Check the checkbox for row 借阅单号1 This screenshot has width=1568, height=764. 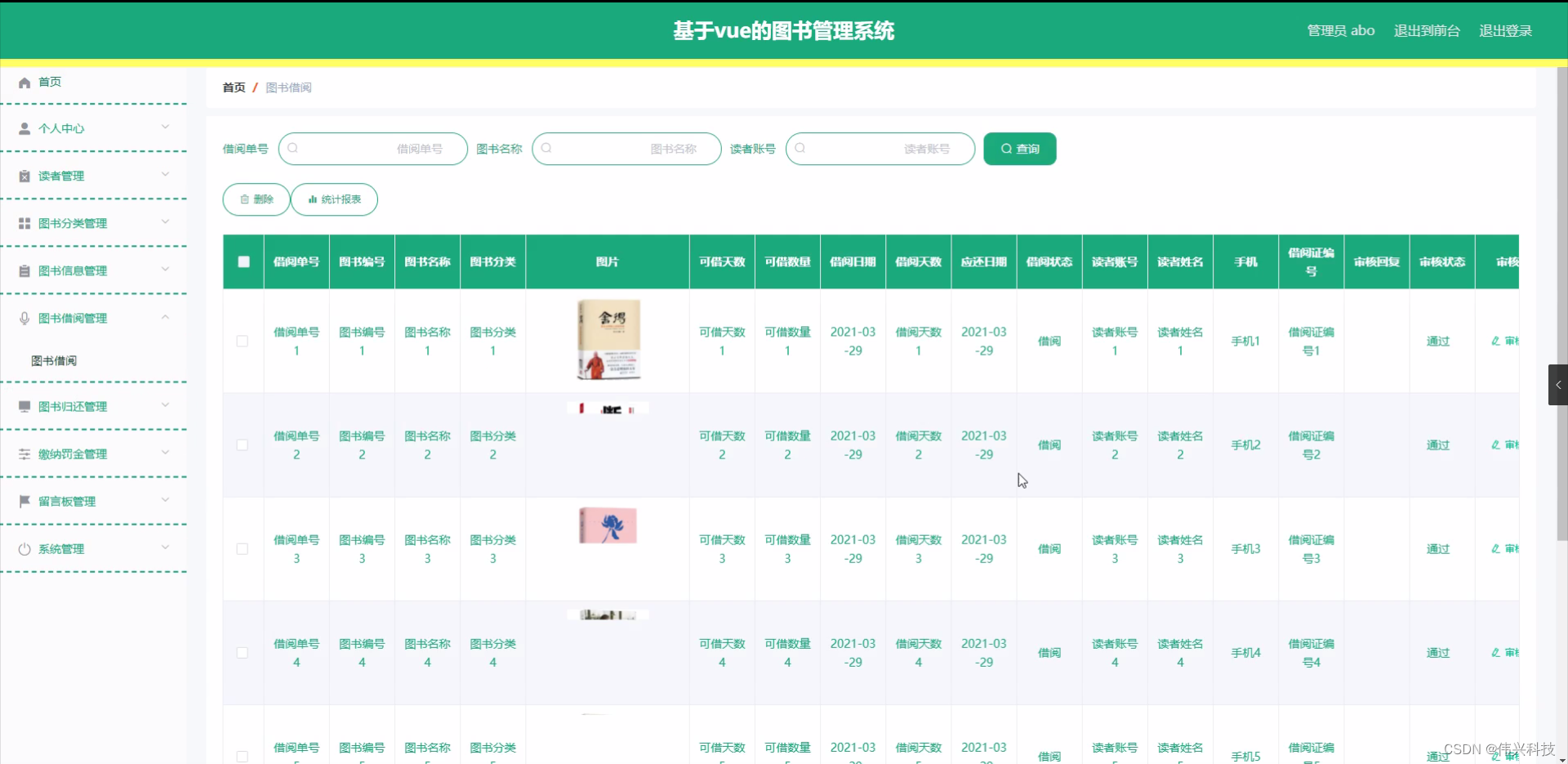pyautogui.click(x=243, y=342)
